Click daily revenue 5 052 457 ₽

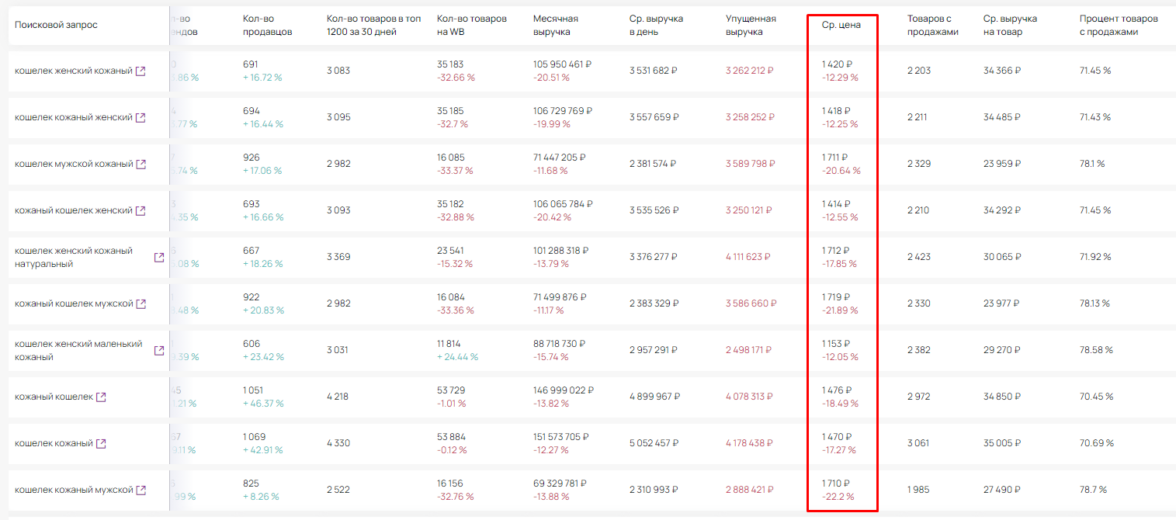[x=654, y=443]
